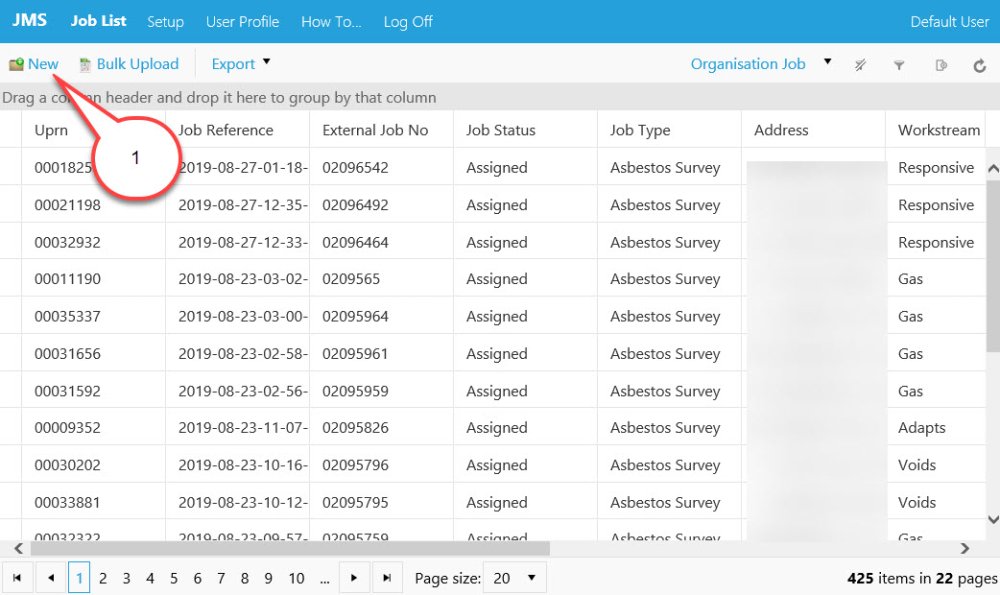Go to page 3
The height and width of the screenshot is (595, 1000).
click(x=126, y=578)
